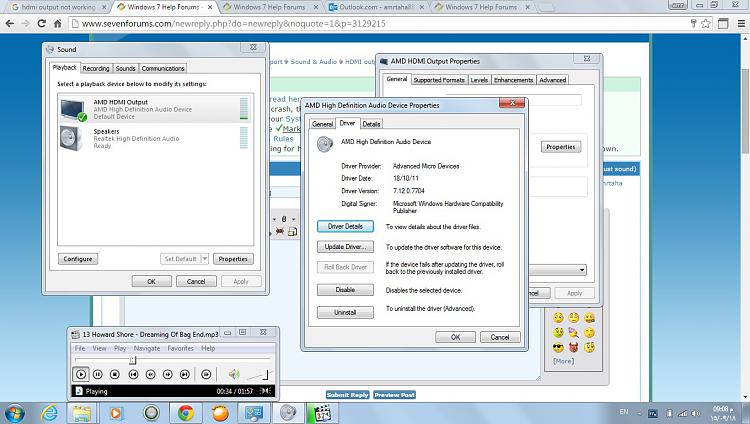This screenshot has height=424, width=750.
Task: Expand the Set Default dropdown arrow
Action: click(x=204, y=259)
